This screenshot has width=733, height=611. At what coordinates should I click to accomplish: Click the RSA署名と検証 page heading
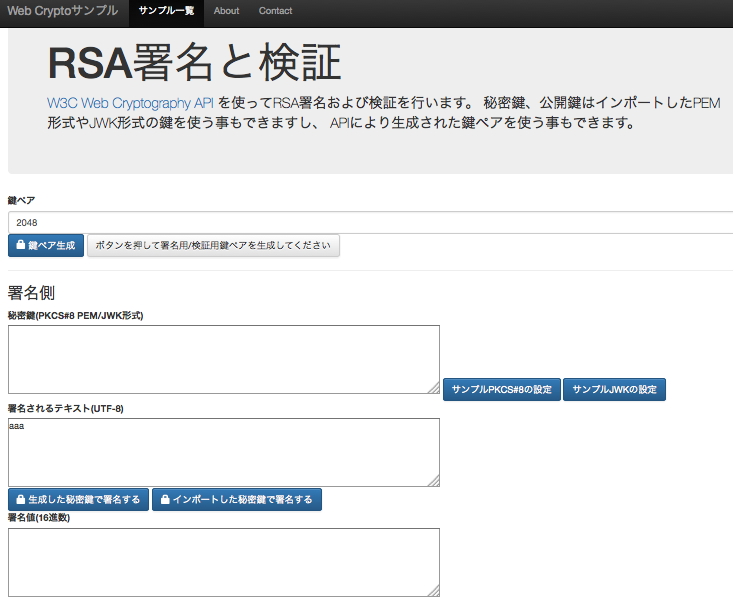click(x=194, y=63)
